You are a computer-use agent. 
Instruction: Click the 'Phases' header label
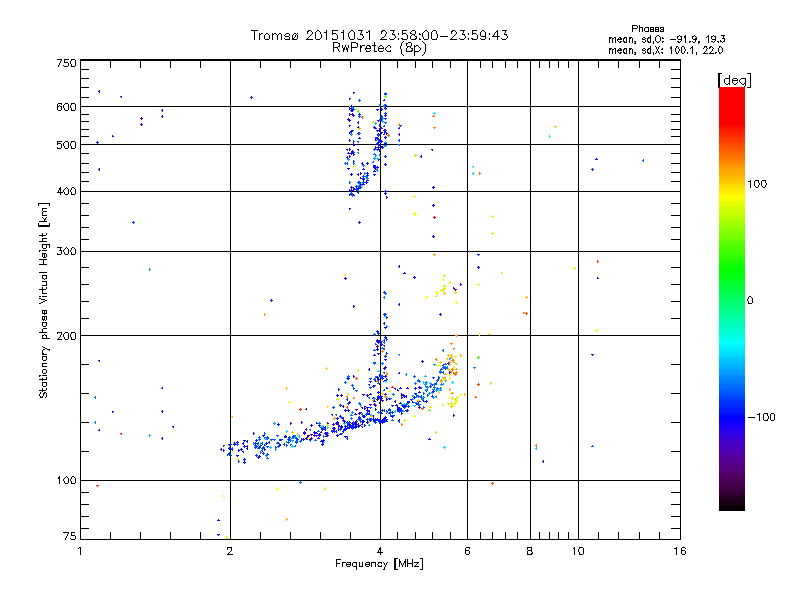647,29
